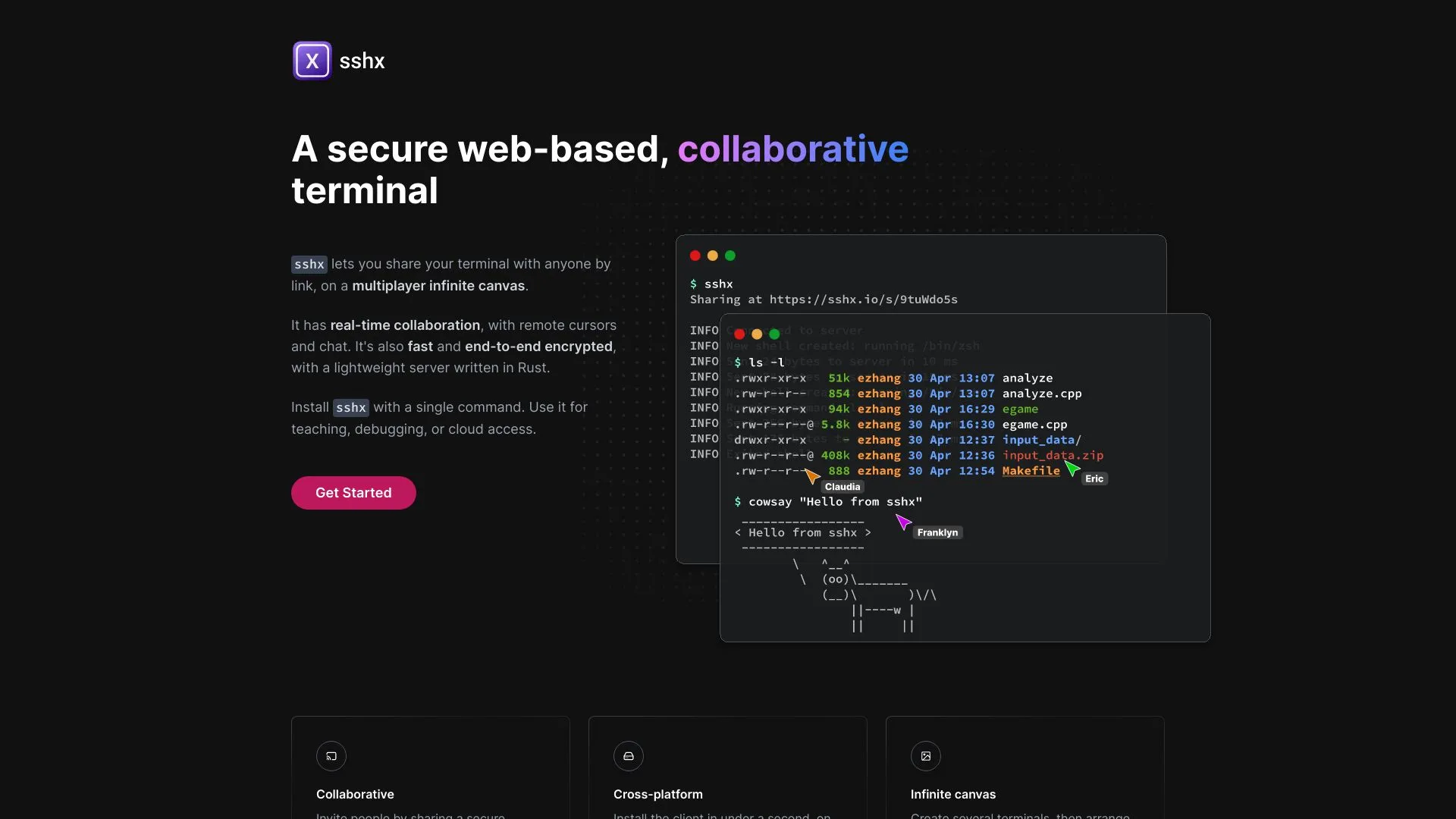Click the Collaborative card heading
Viewport: 1456px width, 819px height.
tap(355, 794)
